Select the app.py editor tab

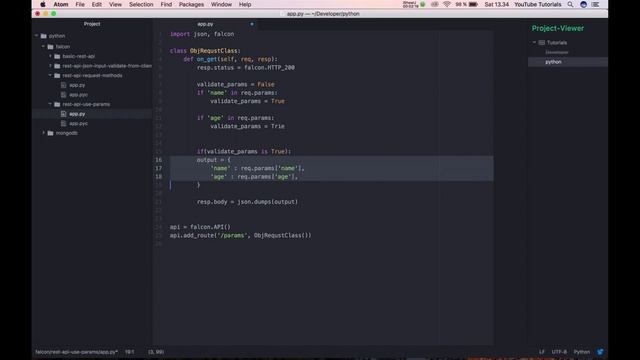point(205,24)
